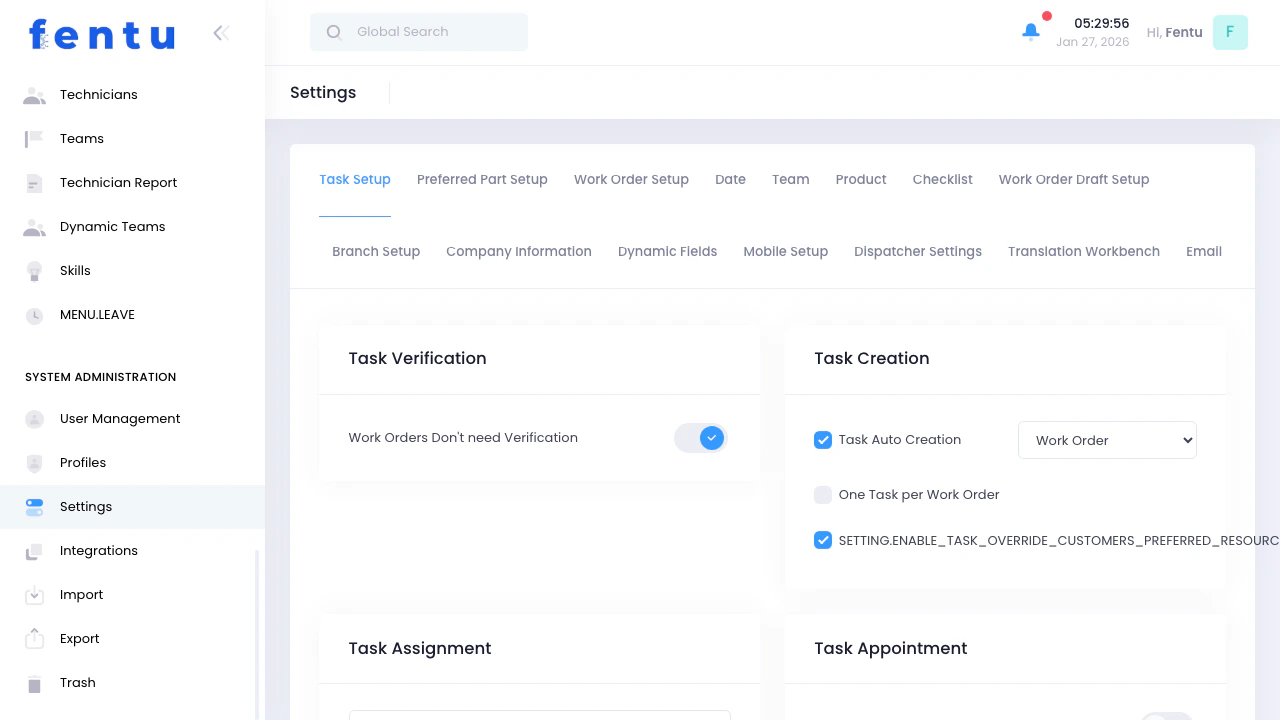Screen dimensions: 1280x720
Task: Select the Integrations sidebar icon
Action: tap(33, 550)
